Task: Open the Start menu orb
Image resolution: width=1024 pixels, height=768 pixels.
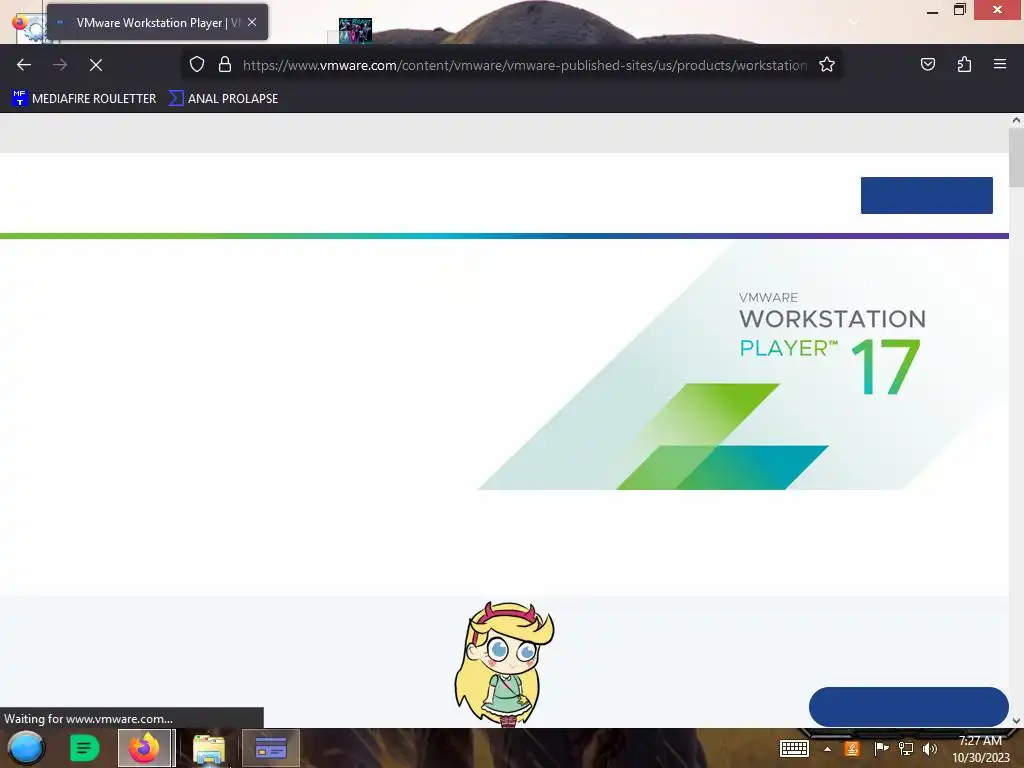Action: tap(26, 748)
